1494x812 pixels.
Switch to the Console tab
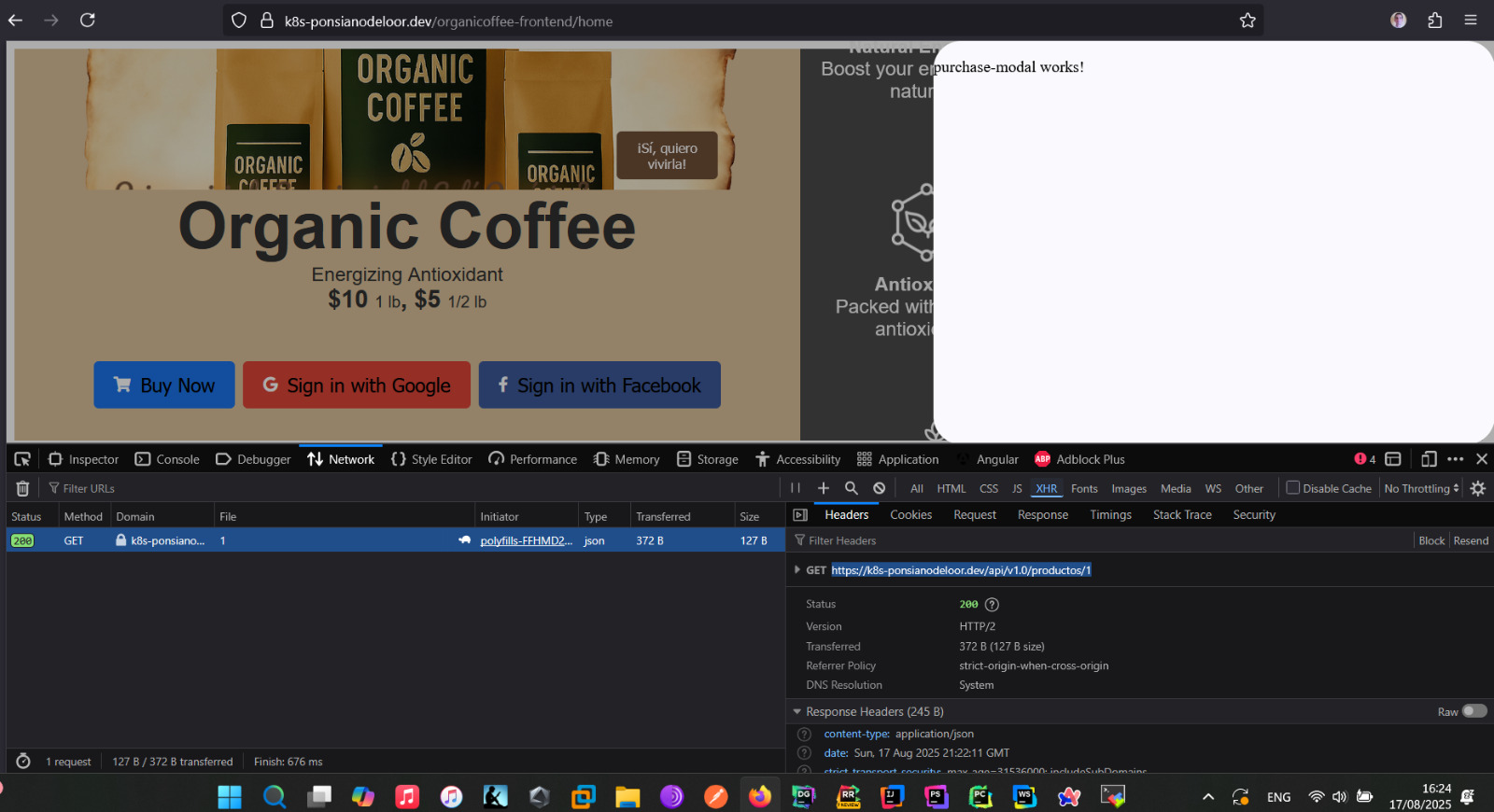point(168,459)
